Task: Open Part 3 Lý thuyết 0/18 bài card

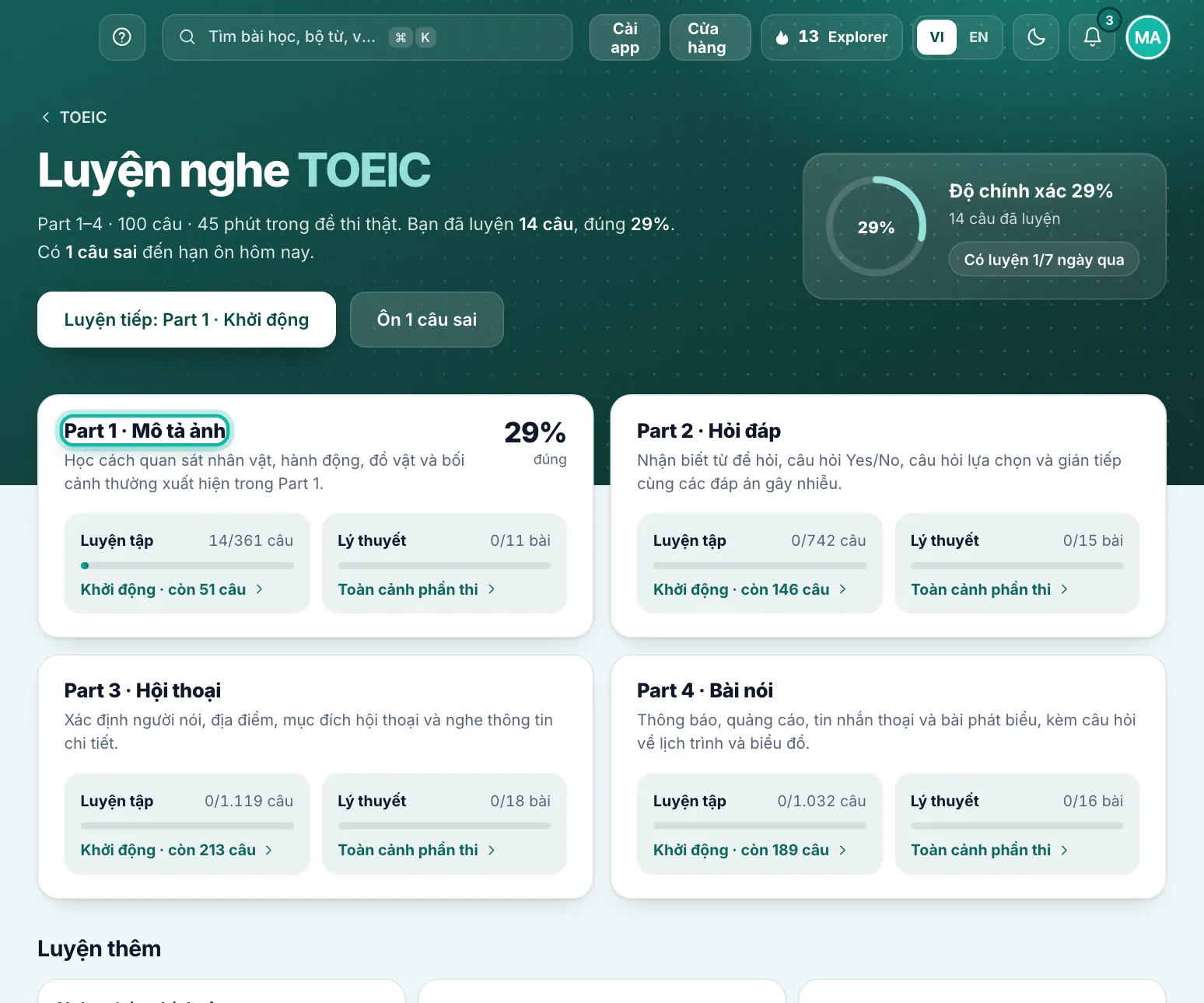Action: click(444, 824)
